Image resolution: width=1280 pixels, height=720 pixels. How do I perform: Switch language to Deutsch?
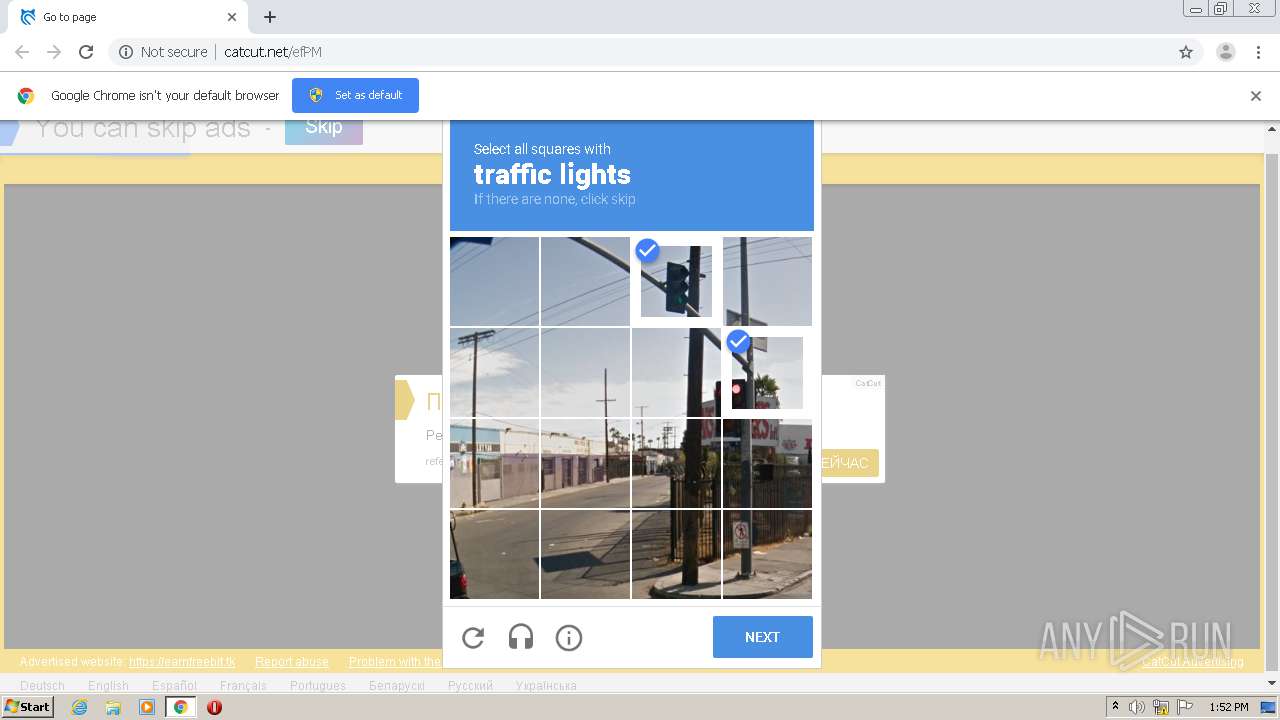click(42, 686)
